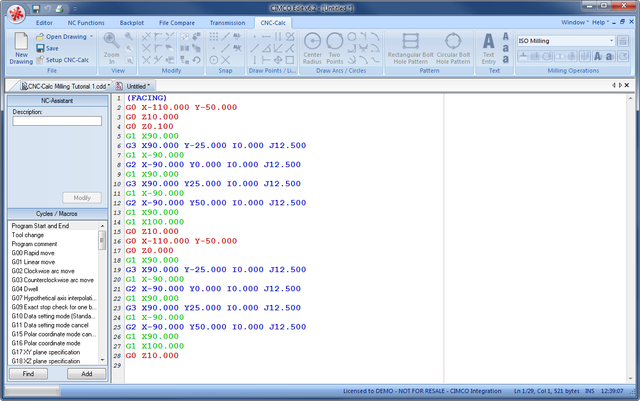Viewport: 640px width, 401px height.
Task: Select the G04 Dwell entry
Action: point(24,289)
